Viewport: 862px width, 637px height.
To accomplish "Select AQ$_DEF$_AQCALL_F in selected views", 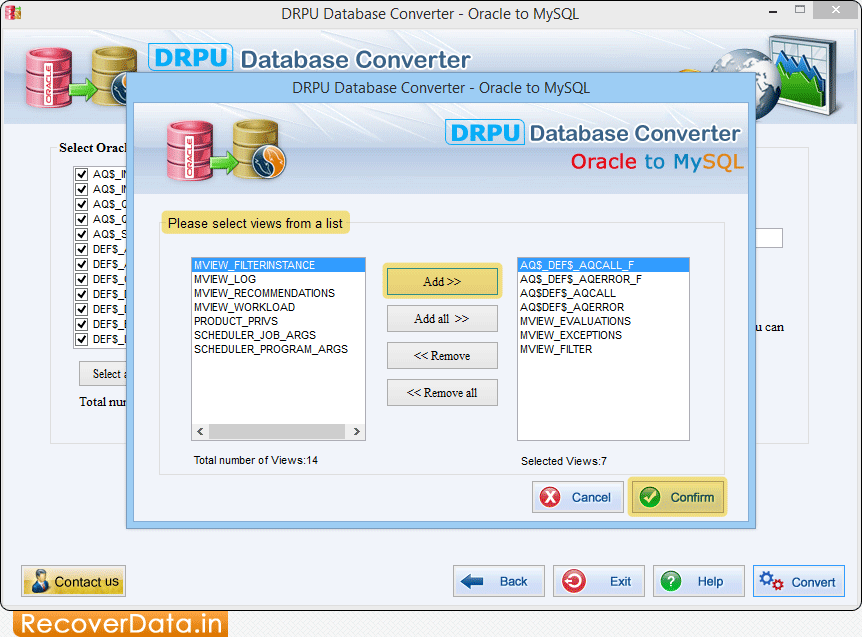I will pos(603,265).
